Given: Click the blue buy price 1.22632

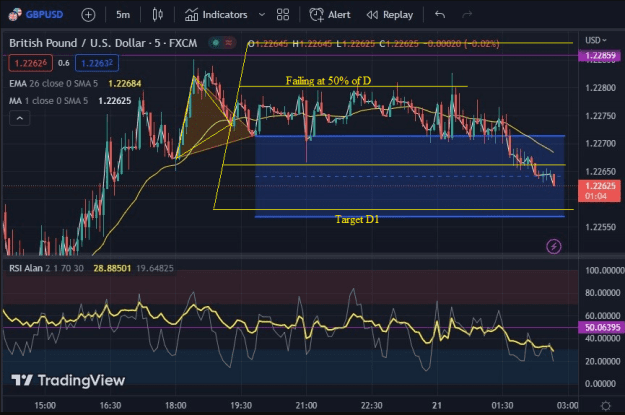Looking at the screenshot, I should [97, 63].
